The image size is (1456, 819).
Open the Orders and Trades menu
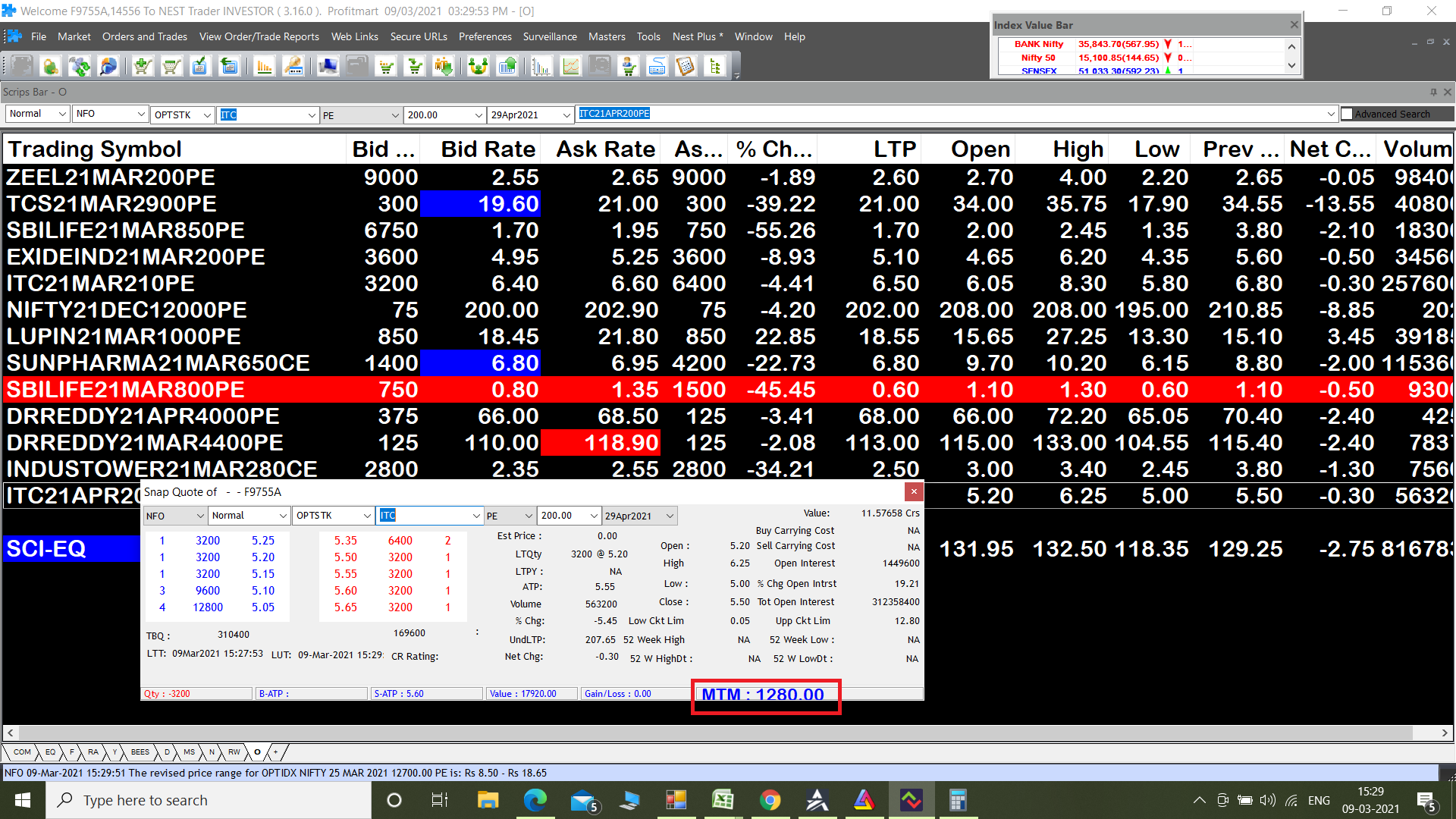tap(145, 36)
